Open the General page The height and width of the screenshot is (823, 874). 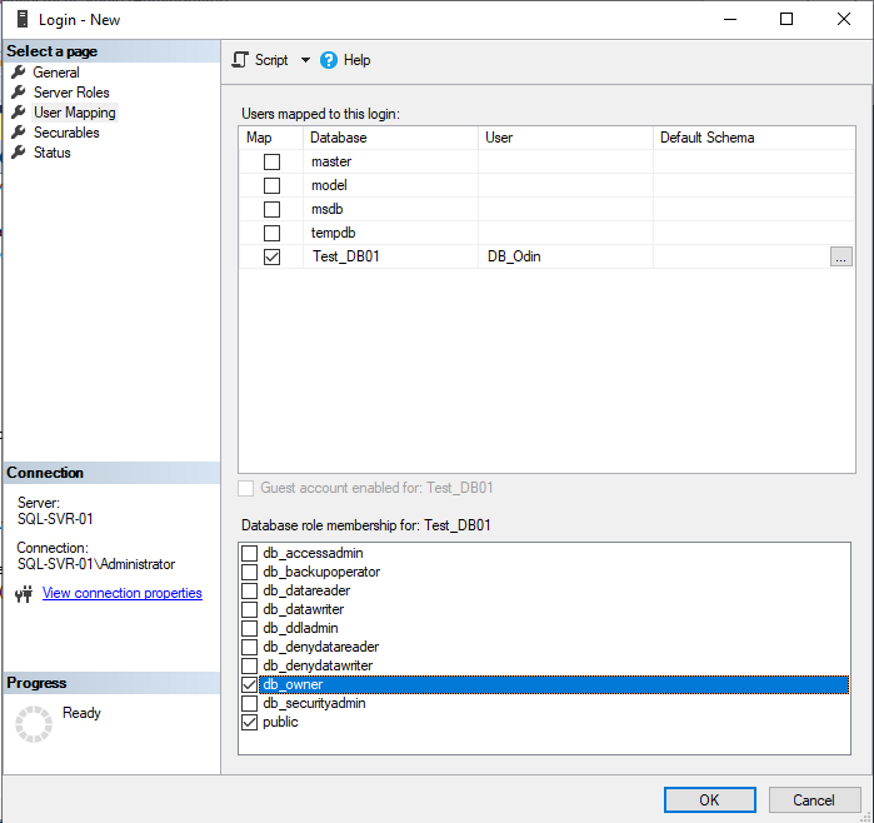click(56, 72)
